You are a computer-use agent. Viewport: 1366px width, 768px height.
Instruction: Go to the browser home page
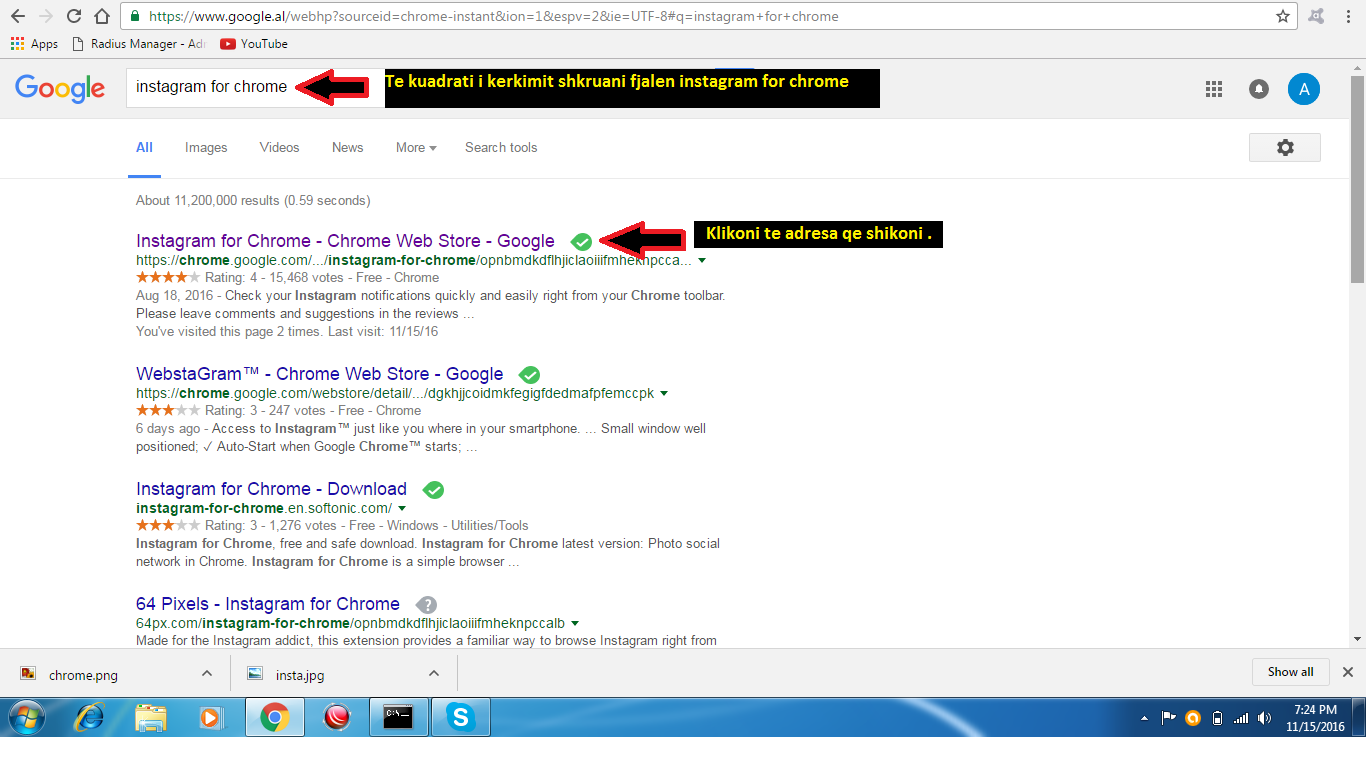pos(101,16)
